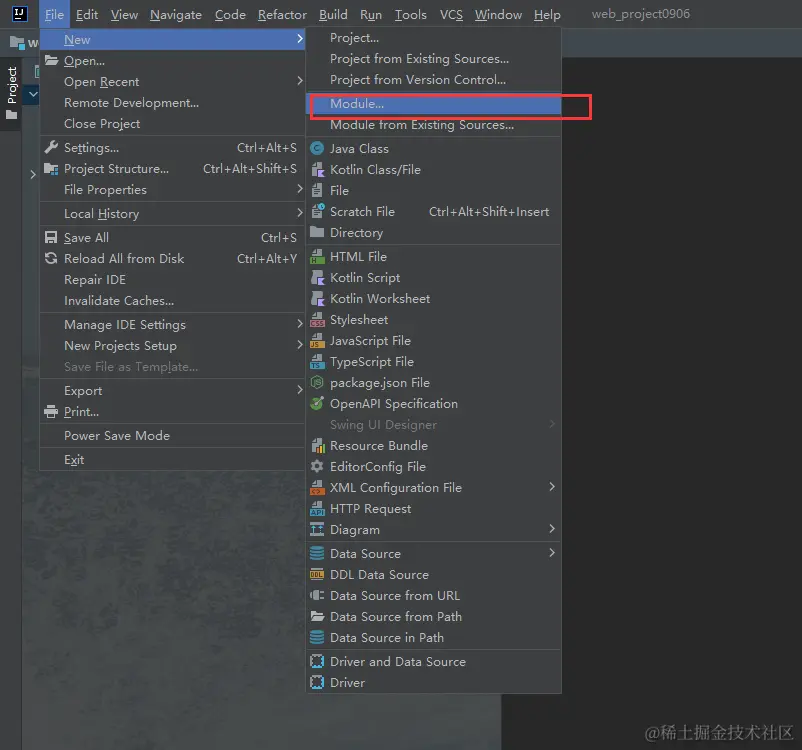Click the Project Structure icon
The image size is (802, 750).
tap(51, 168)
